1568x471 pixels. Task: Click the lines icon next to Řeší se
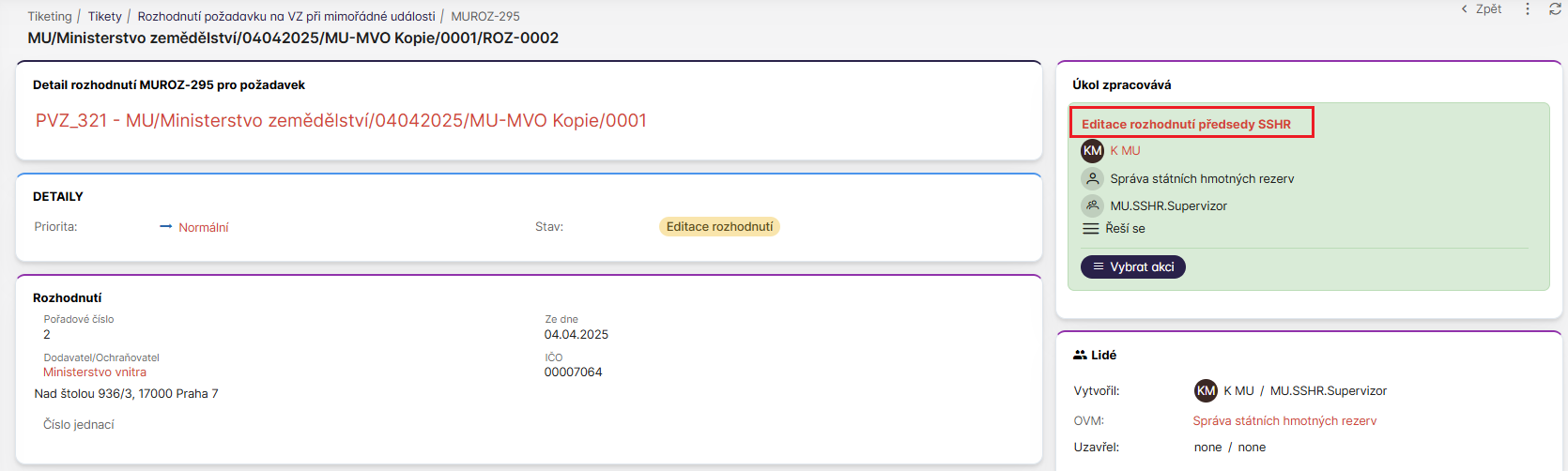pos(1091,229)
